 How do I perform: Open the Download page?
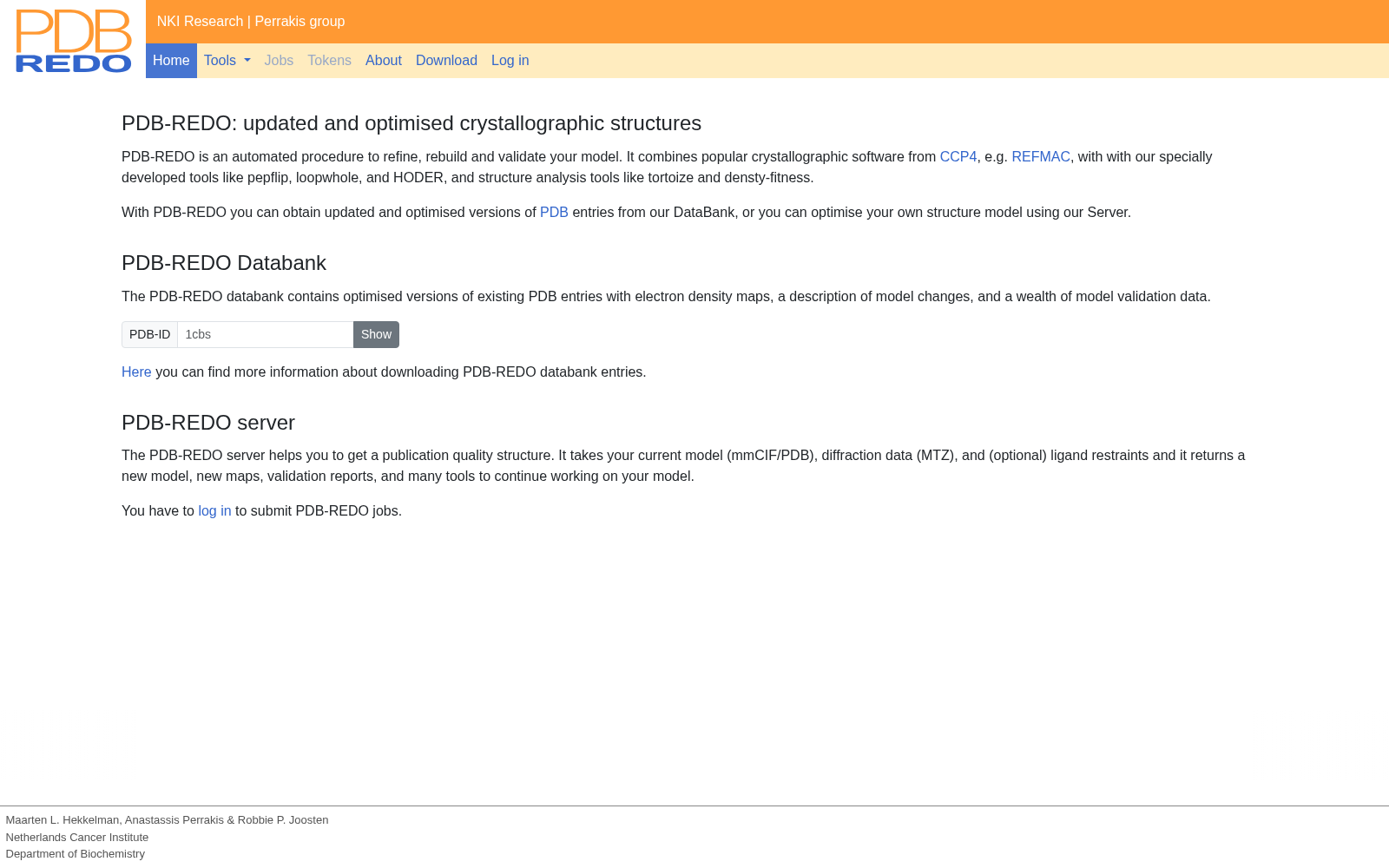[x=446, y=61]
